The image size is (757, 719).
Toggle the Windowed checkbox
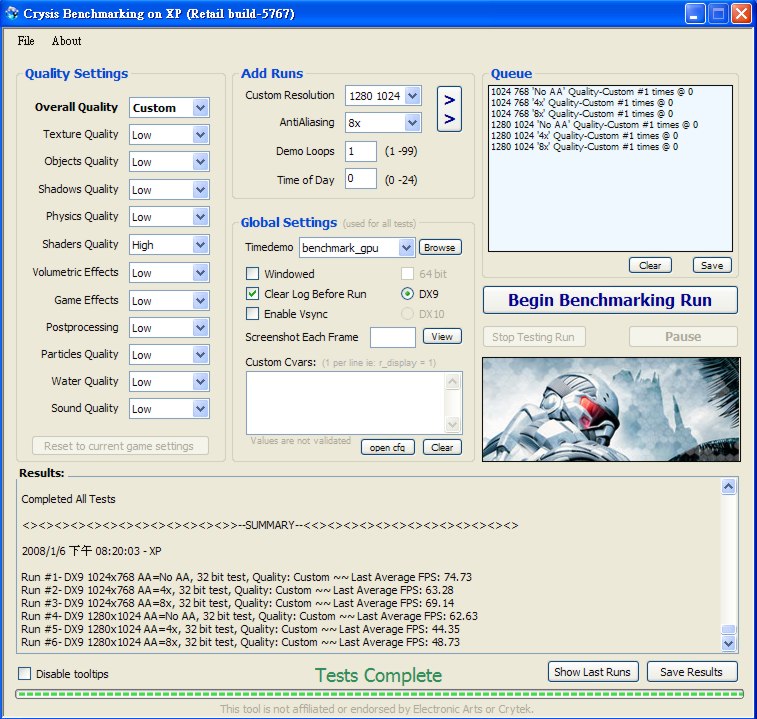[x=252, y=274]
